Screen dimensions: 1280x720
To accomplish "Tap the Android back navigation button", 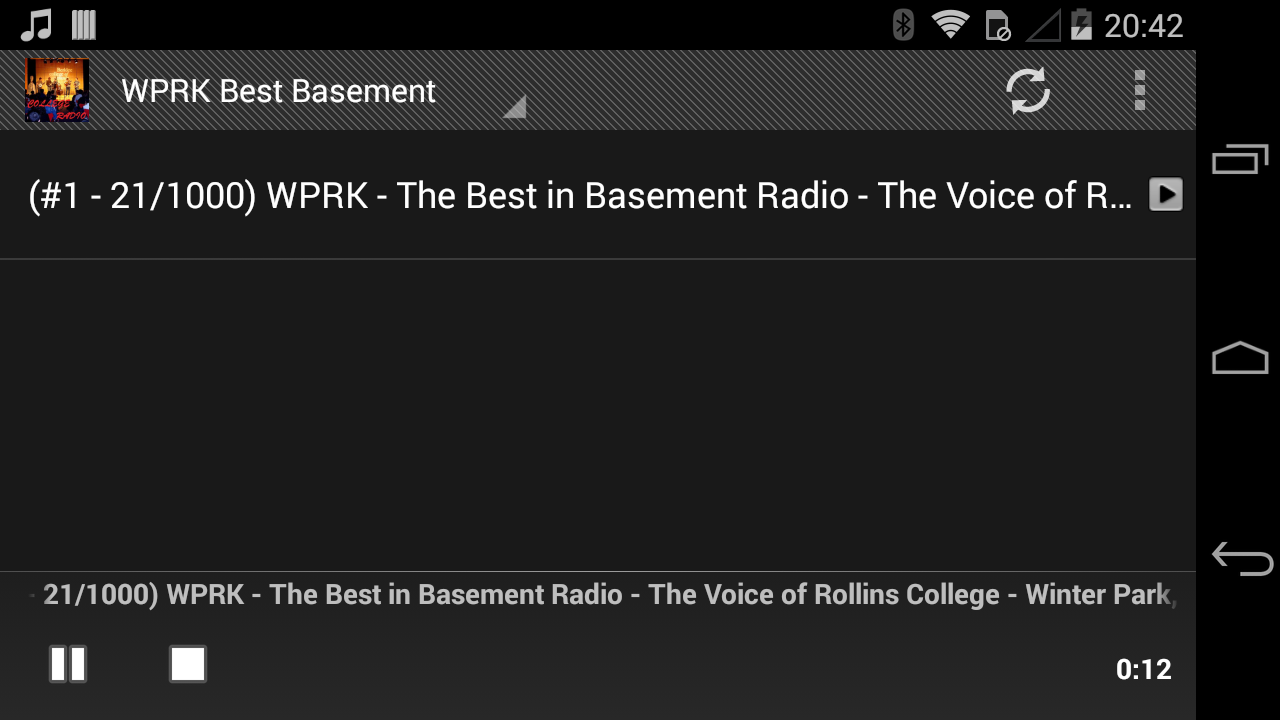I will click(x=1241, y=558).
